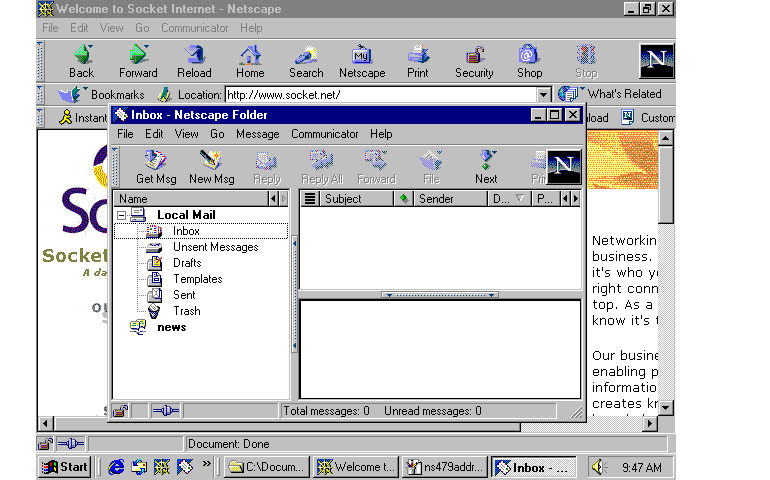Click the Stop toolbar icon
This screenshot has width=770, height=480.
point(586,61)
